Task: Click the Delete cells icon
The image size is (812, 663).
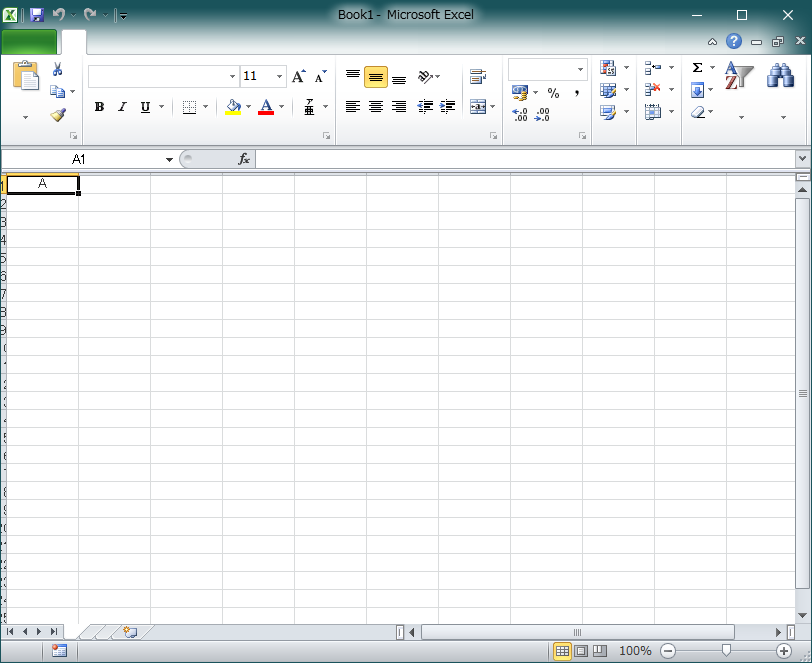Action: (653, 90)
